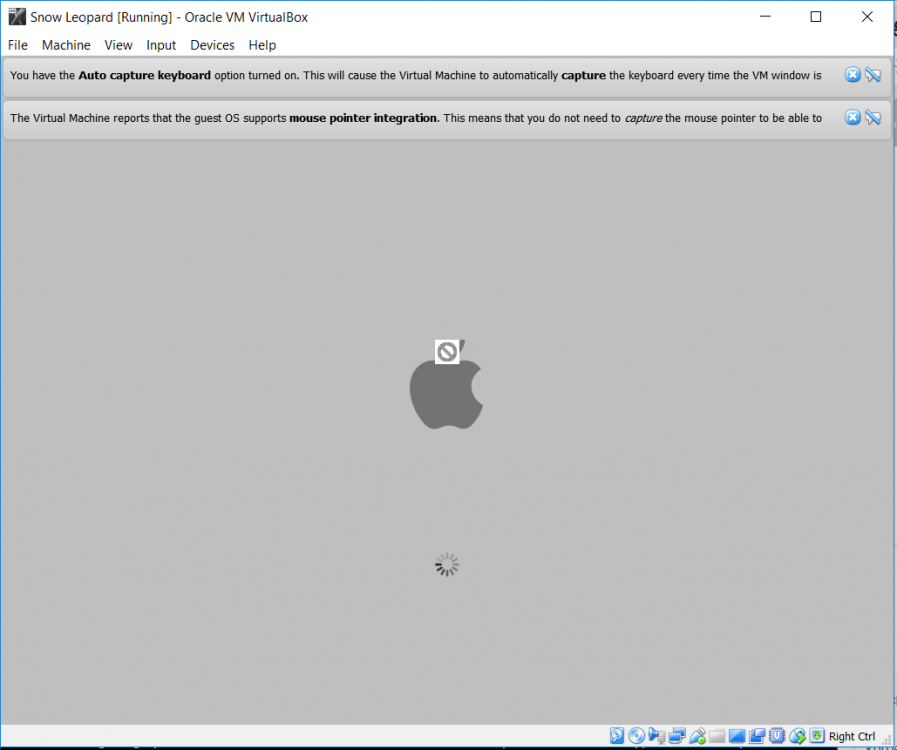Click the CPU virtualization features indicator
Image resolution: width=897 pixels, height=750 pixels.
pos(777,736)
